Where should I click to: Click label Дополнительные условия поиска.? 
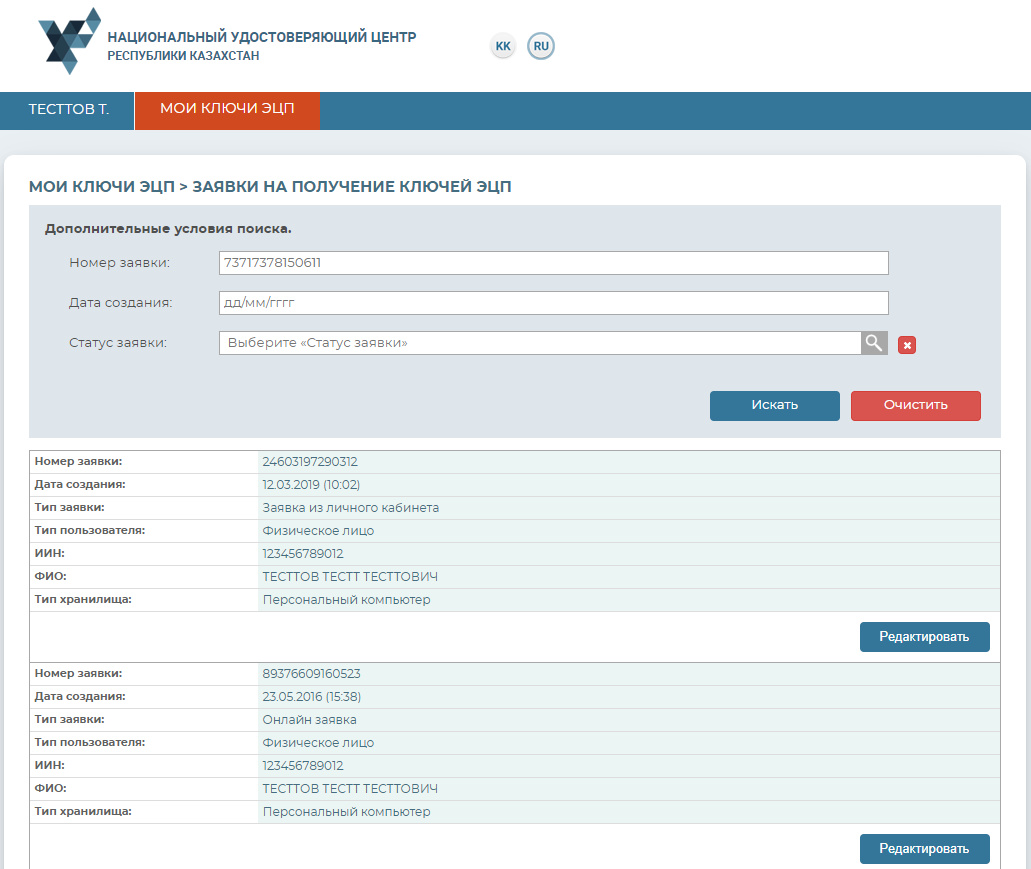168,229
